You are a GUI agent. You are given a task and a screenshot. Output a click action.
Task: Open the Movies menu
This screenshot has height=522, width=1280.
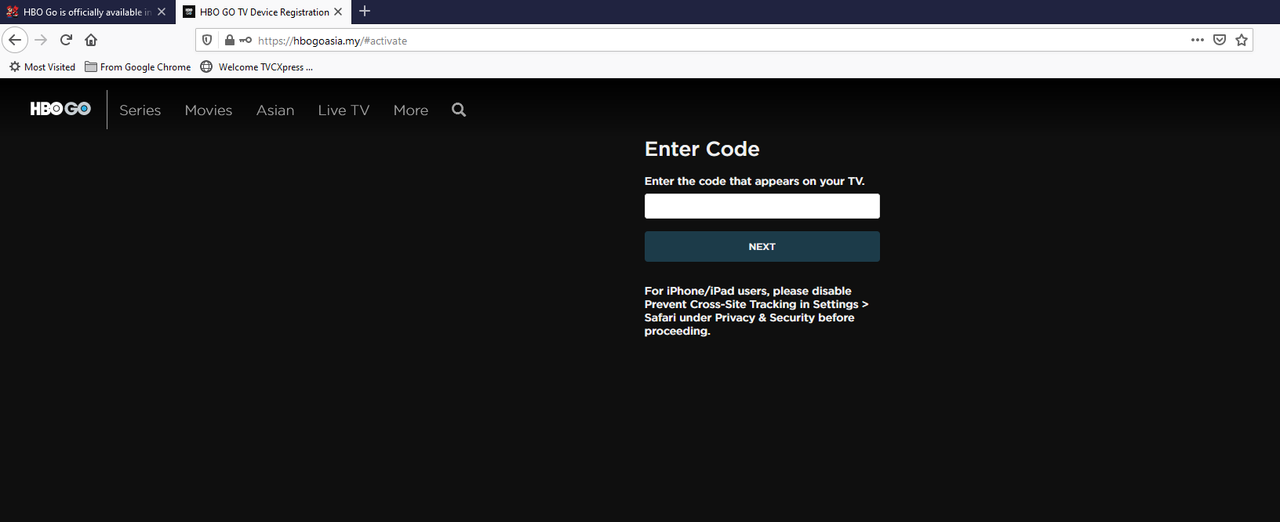pos(208,110)
